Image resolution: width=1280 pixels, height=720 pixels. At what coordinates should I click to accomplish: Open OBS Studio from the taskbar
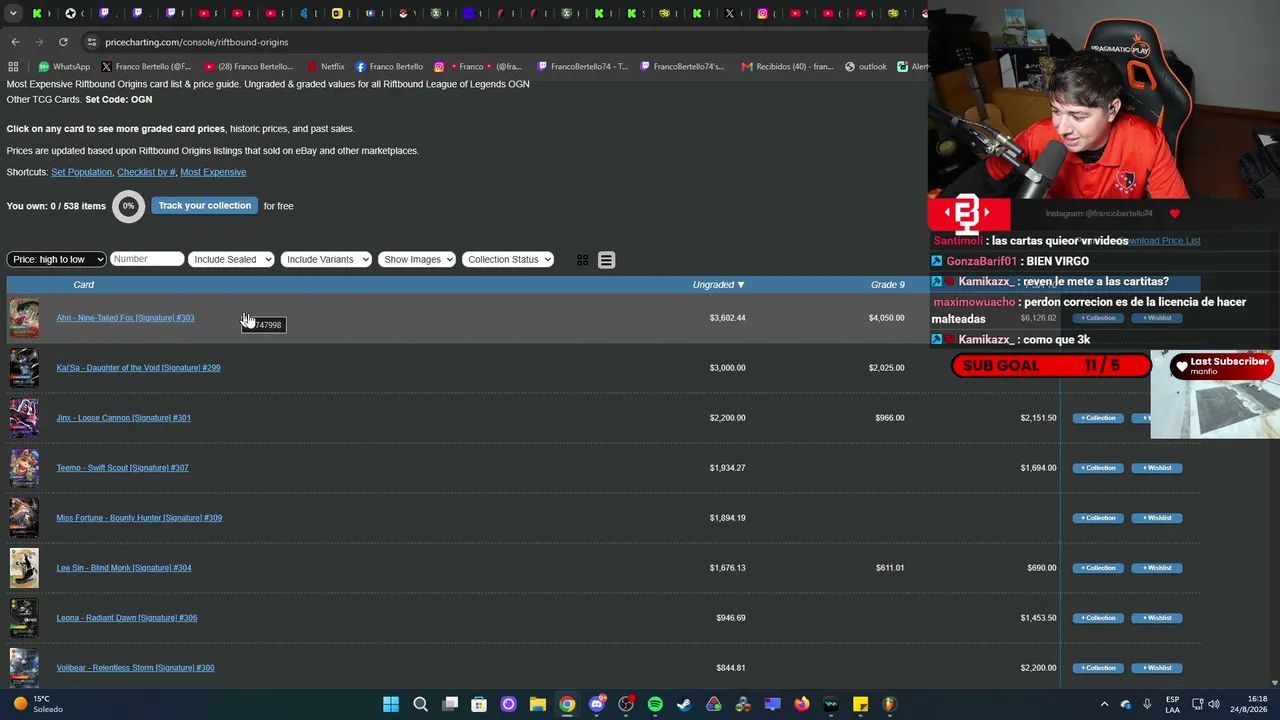pos(626,704)
